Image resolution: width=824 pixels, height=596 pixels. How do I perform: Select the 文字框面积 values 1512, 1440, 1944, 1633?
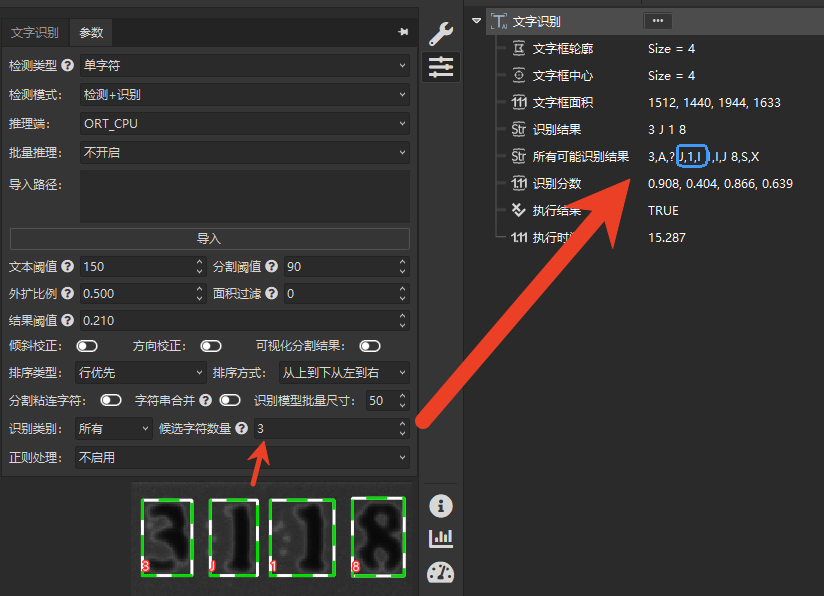point(714,102)
